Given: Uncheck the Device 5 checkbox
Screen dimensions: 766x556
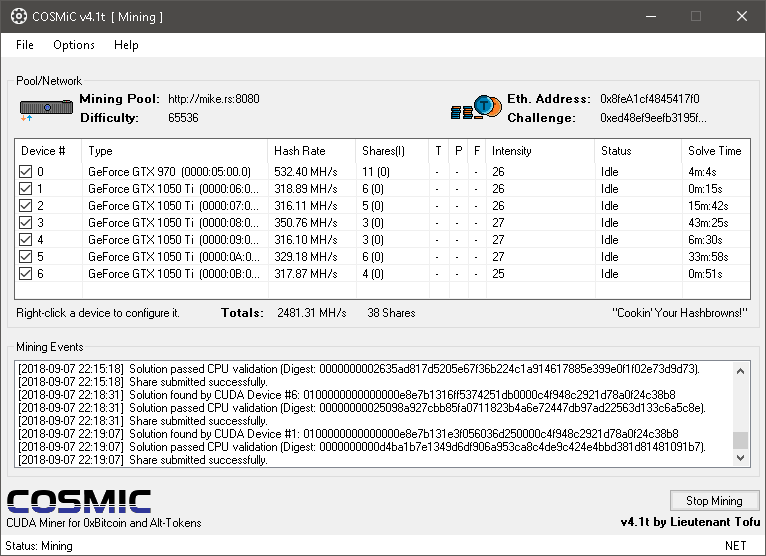Looking at the screenshot, I should coord(25,257).
